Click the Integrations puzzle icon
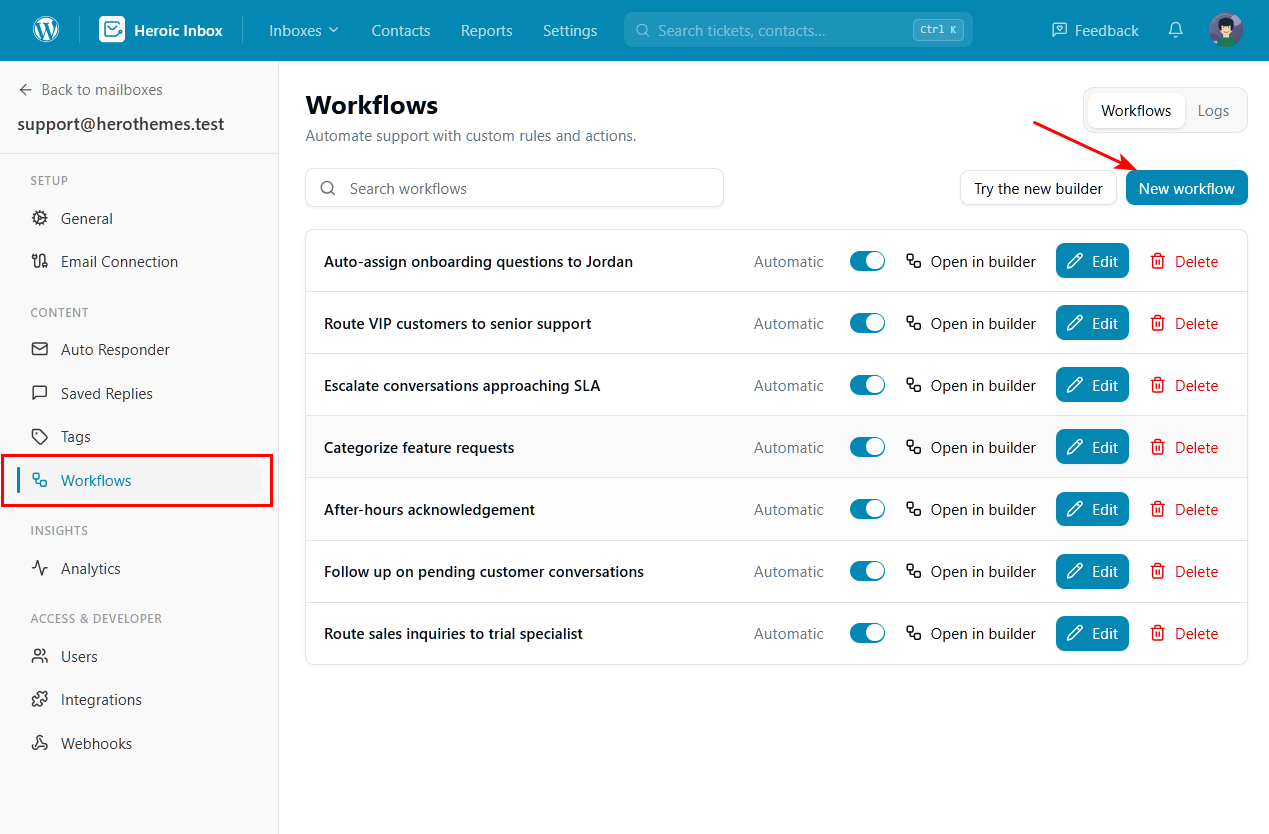 click(x=40, y=700)
